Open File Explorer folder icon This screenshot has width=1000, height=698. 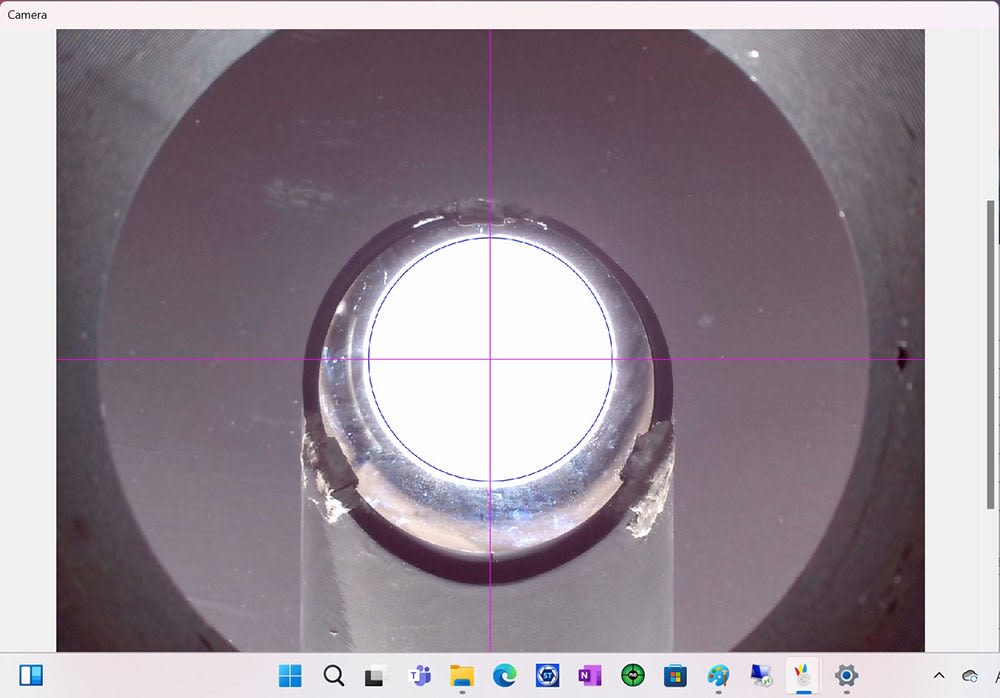462,675
